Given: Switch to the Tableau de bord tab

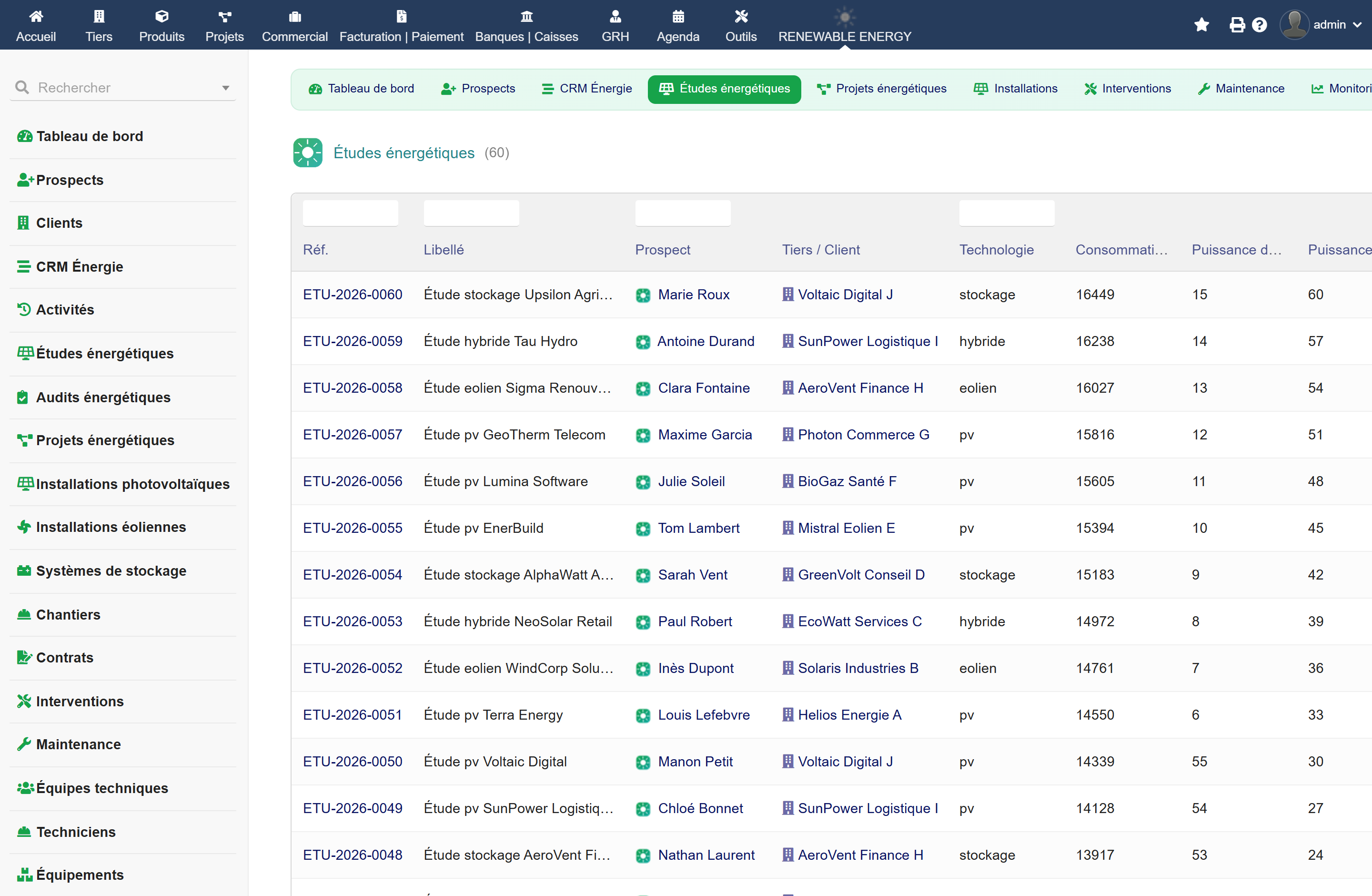Looking at the screenshot, I should (362, 89).
